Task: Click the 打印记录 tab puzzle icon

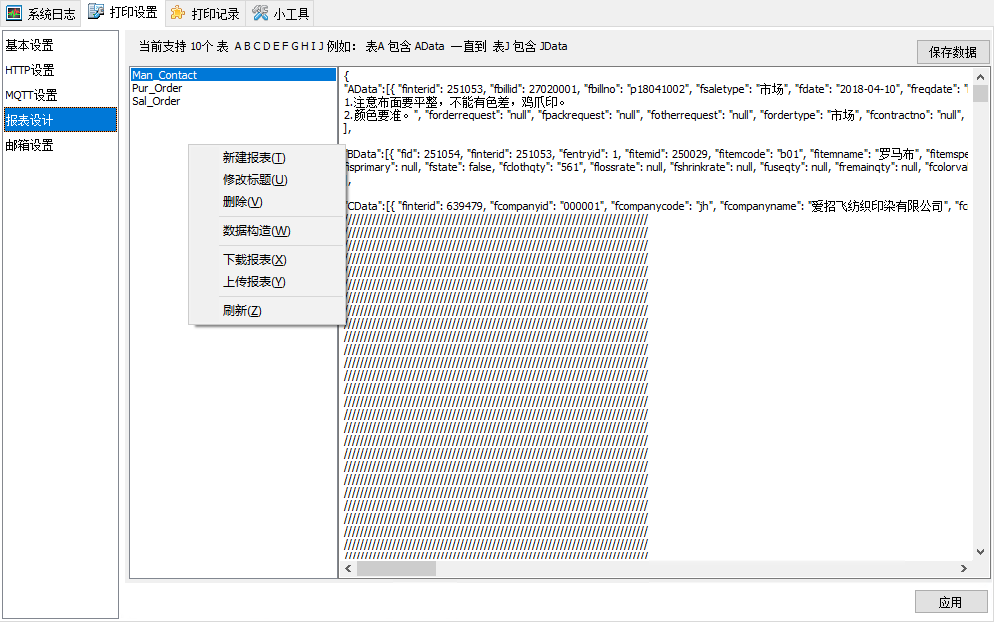Action: (178, 13)
